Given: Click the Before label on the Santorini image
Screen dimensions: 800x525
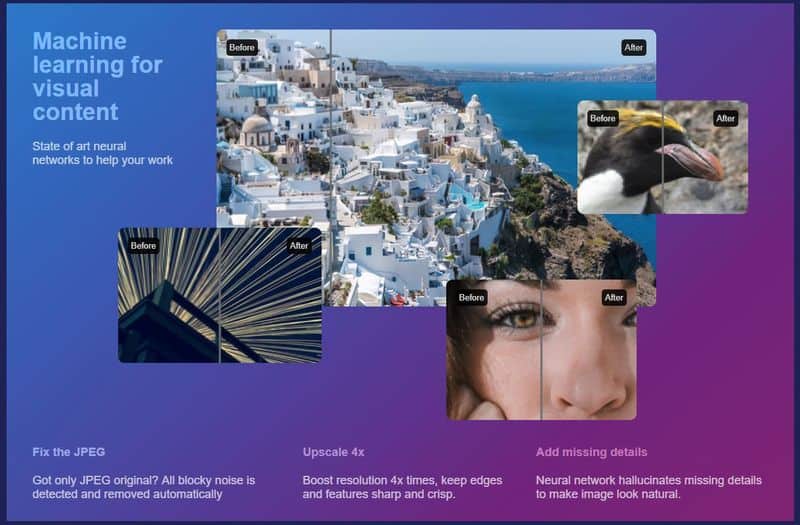Looking at the screenshot, I should [x=242, y=47].
